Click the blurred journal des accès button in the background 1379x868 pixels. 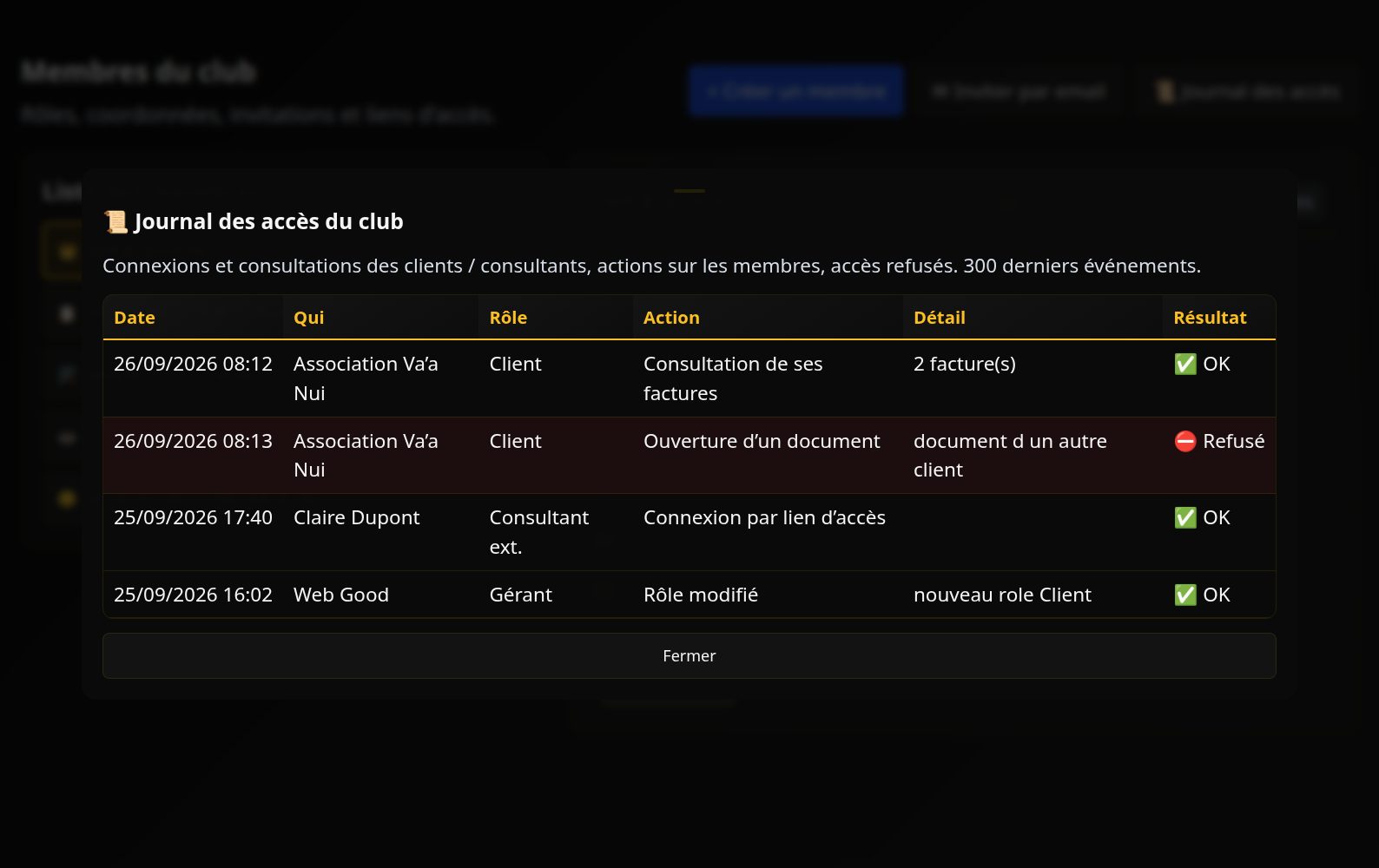pyautogui.click(x=1247, y=91)
